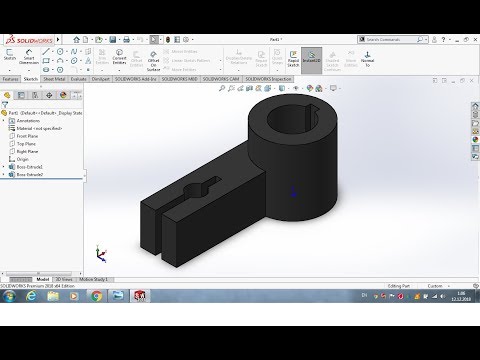
Task: Switch to the PropertyManager tab
Action: (21, 95)
